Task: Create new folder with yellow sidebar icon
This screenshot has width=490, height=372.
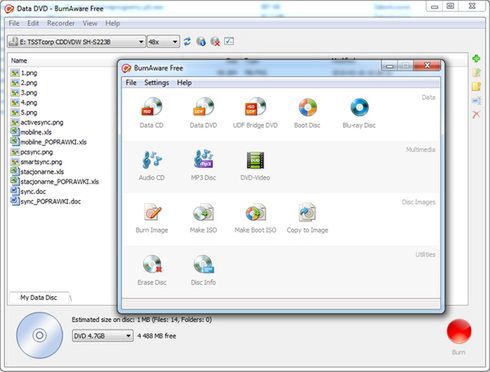Action: [x=476, y=86]
